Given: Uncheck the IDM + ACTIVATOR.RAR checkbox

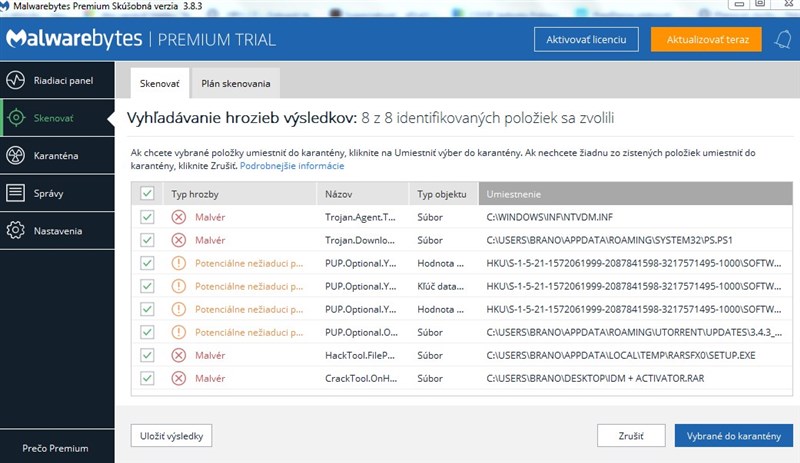Looking at the screenshot, I should pyautogui.click(x=147, y=378).
